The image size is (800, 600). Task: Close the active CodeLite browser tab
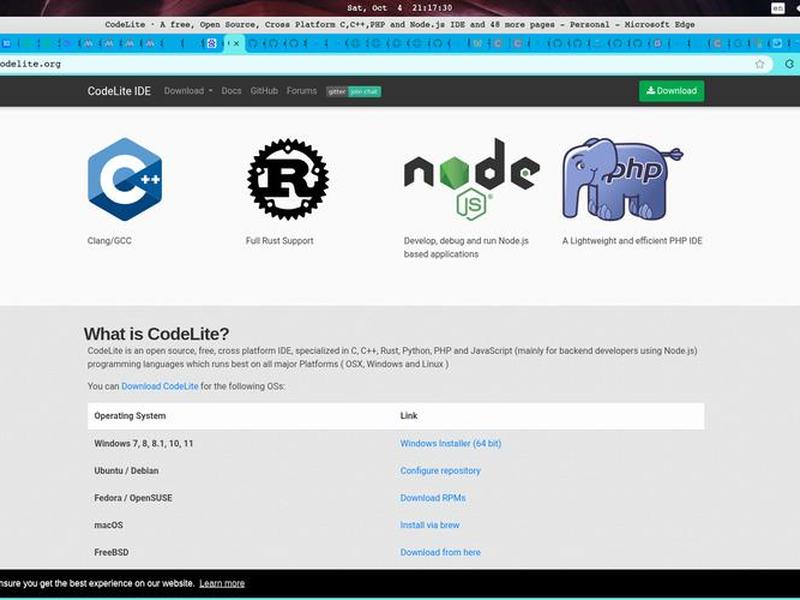pyautogui.click(x=236, y=43)
